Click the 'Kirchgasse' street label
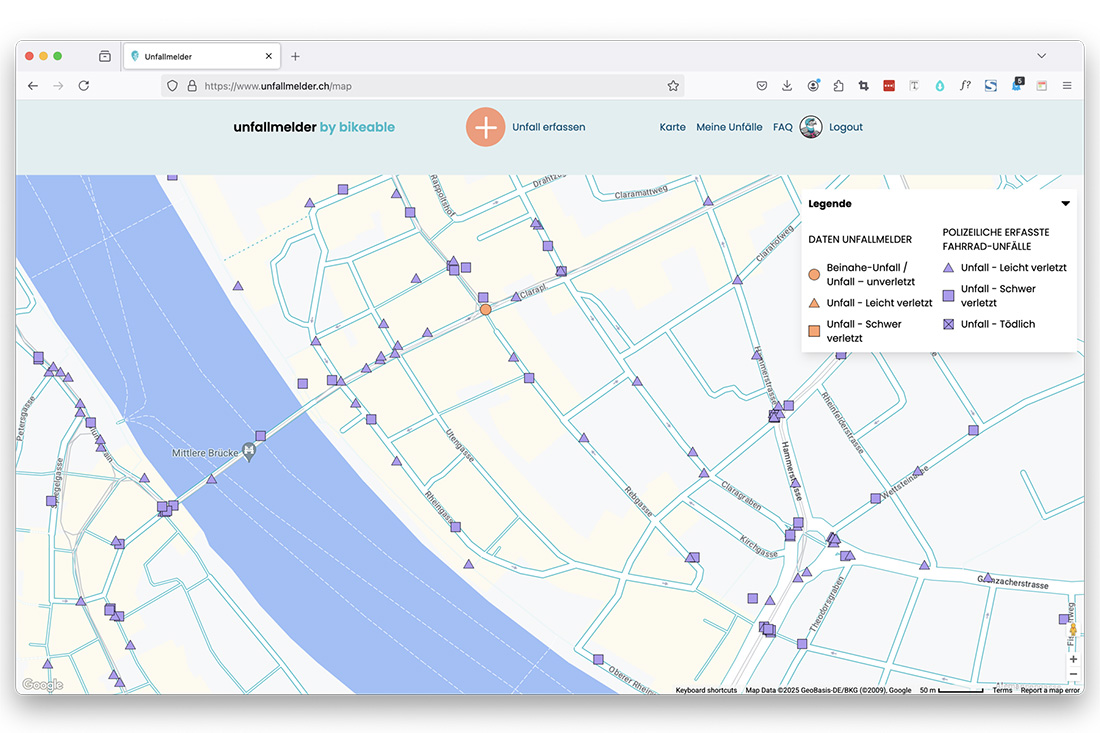The width and height of the screenshot is (1100, 733). (759, 546)
